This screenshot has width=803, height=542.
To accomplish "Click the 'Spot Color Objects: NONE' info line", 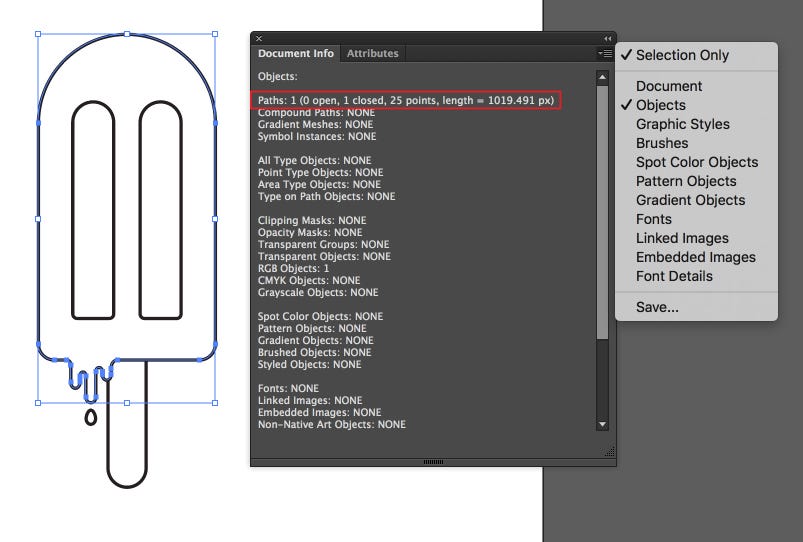I will (x=320, y=316).
